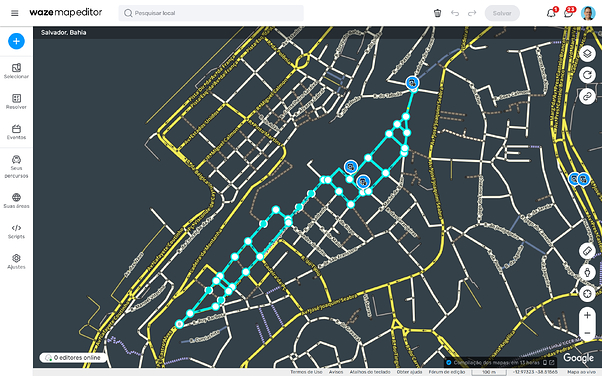Click the Google logo on the map
This screenshot has width=602, height=376.
578,358
